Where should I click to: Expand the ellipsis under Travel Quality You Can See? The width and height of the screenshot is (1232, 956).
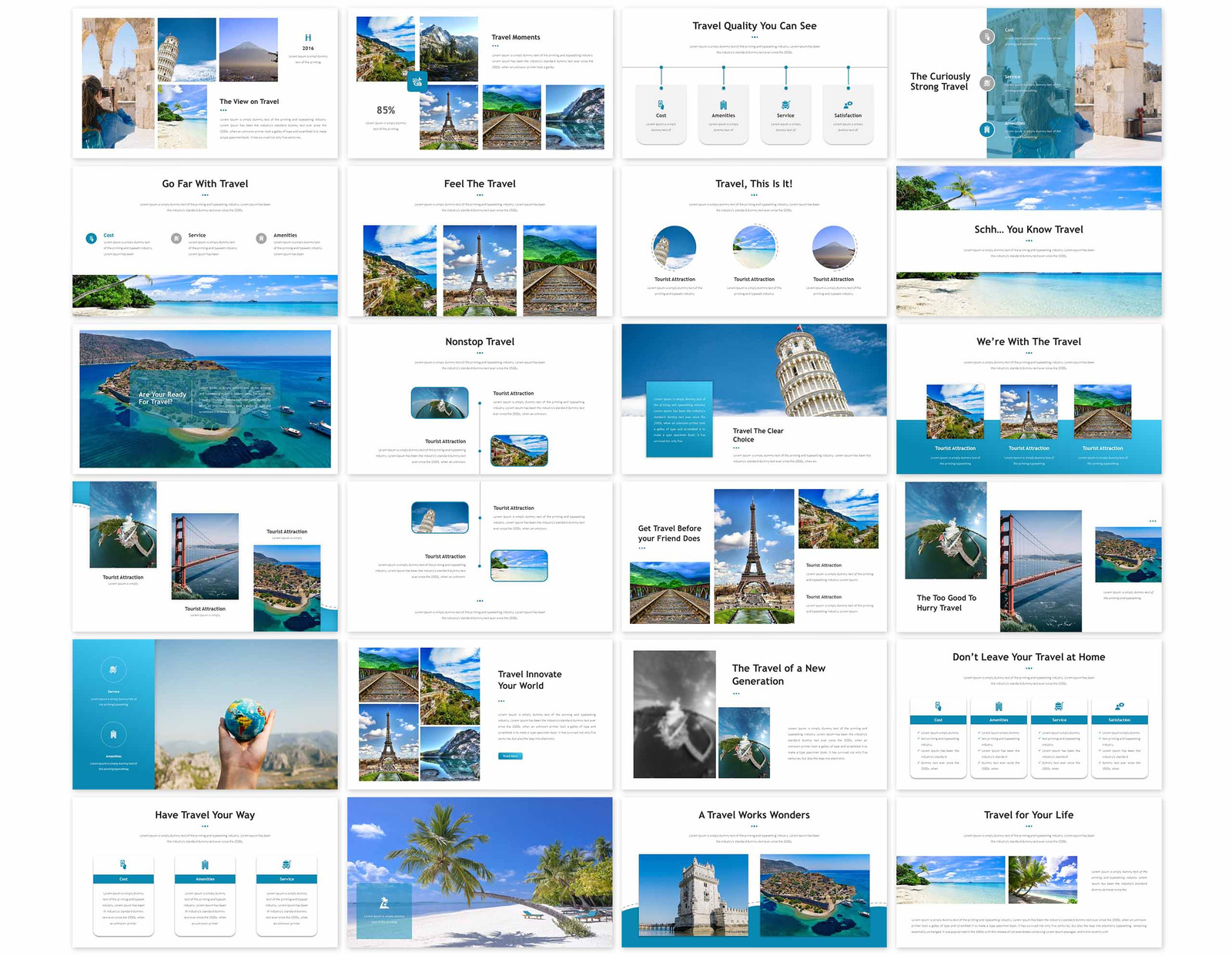tap(755, 36)
